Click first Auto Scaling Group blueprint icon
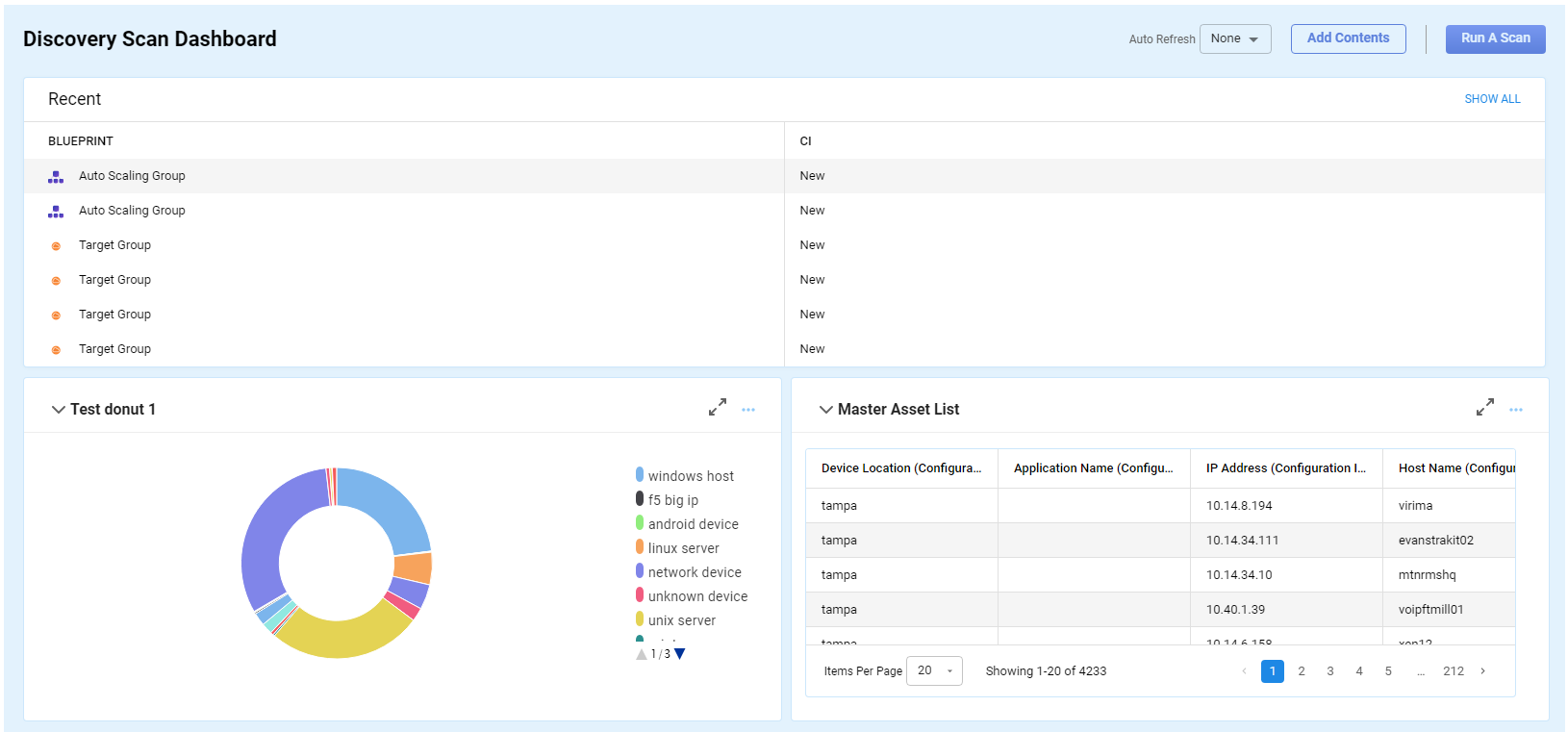This screenshot has height=732, width=1568. (56, 177)
